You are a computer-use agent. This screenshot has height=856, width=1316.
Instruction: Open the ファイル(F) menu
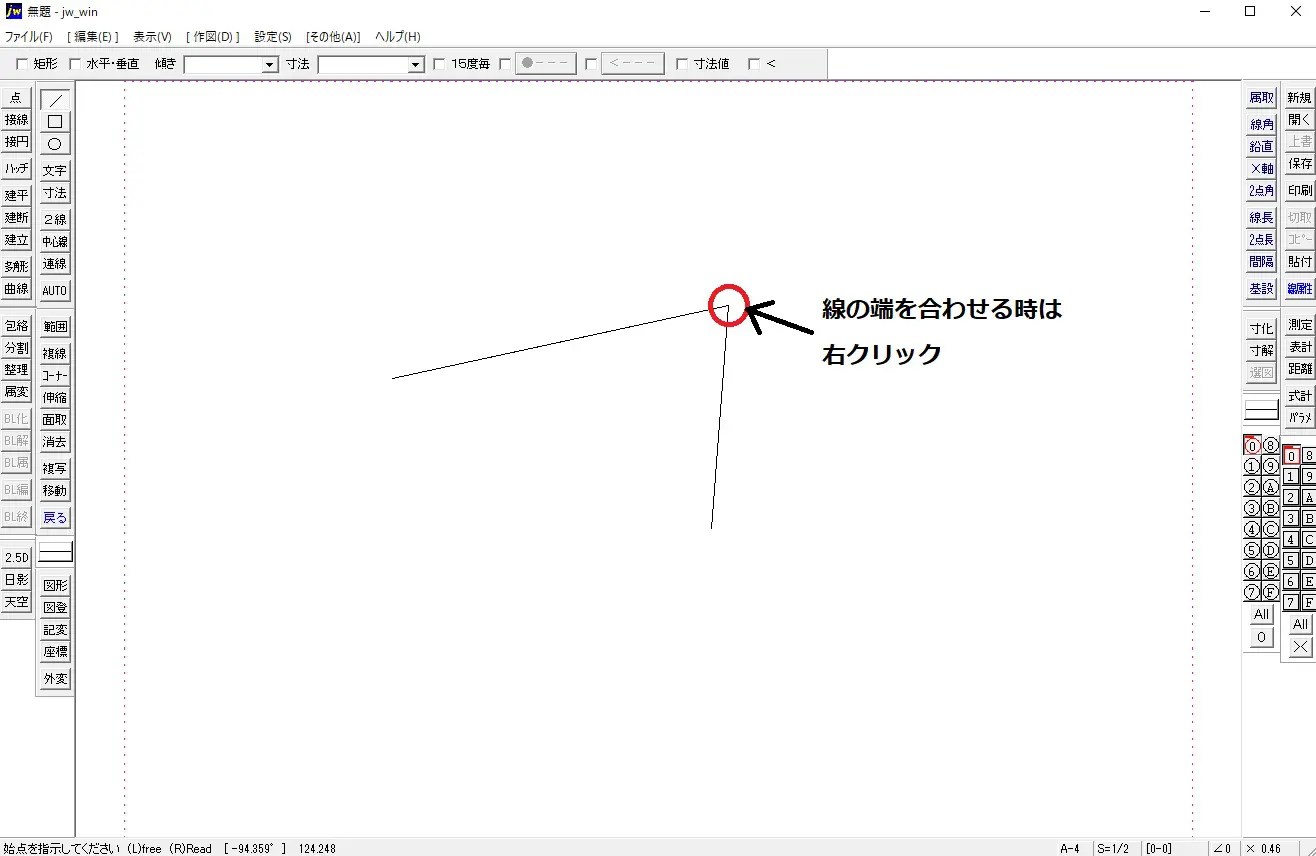(x=28, y=37)
